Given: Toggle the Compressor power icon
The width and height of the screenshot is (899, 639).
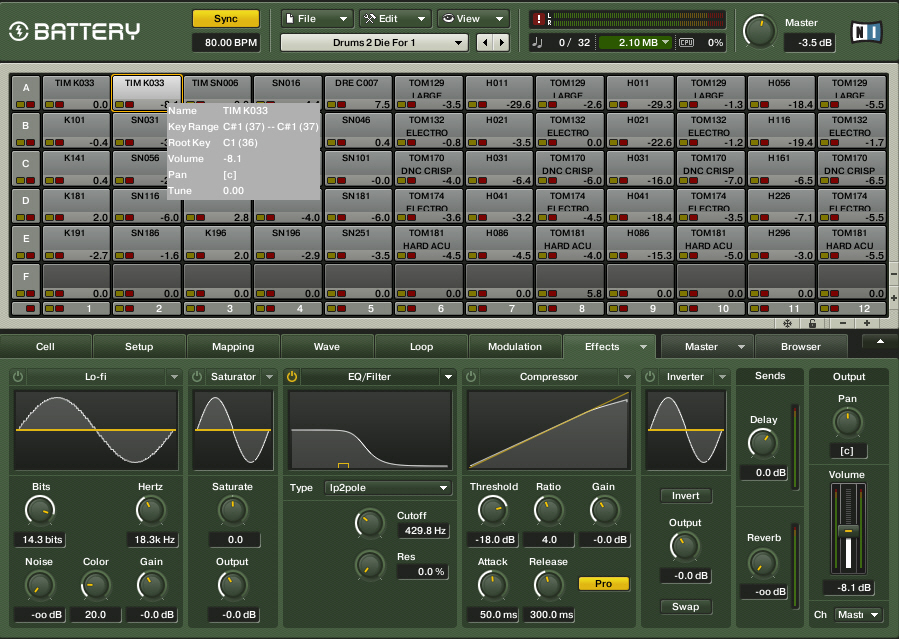Looking at the screenshot, I should pyautogui.click(x=471, y=377).
